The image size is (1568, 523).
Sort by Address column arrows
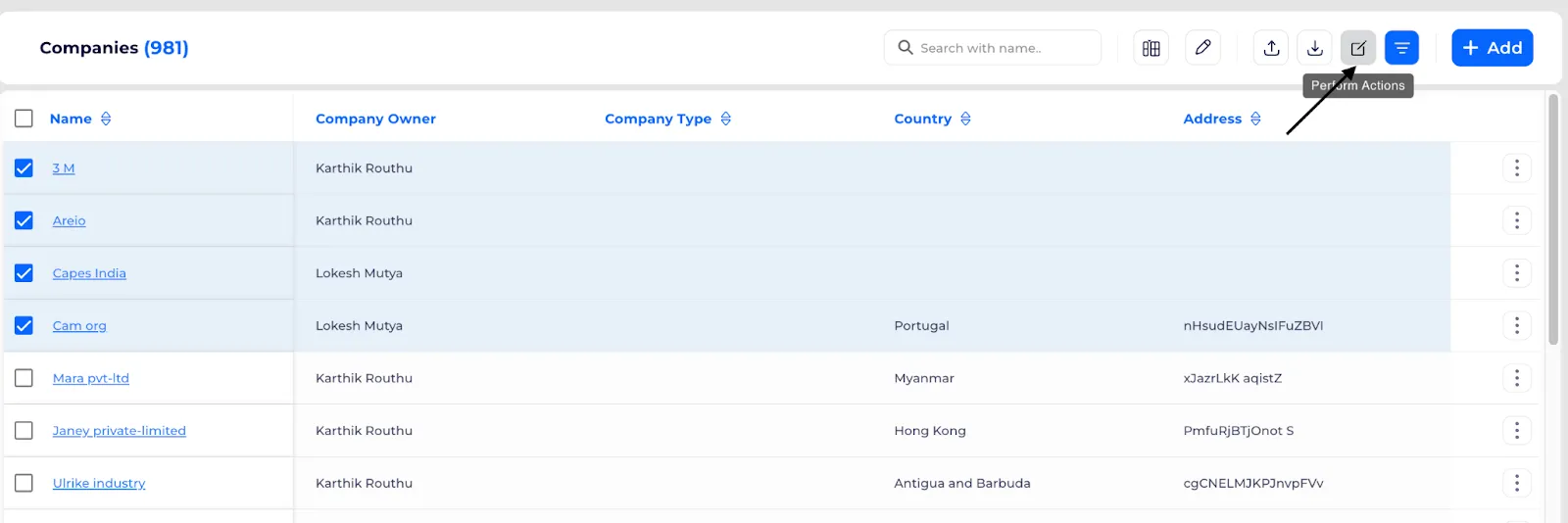pos(1255,119)
